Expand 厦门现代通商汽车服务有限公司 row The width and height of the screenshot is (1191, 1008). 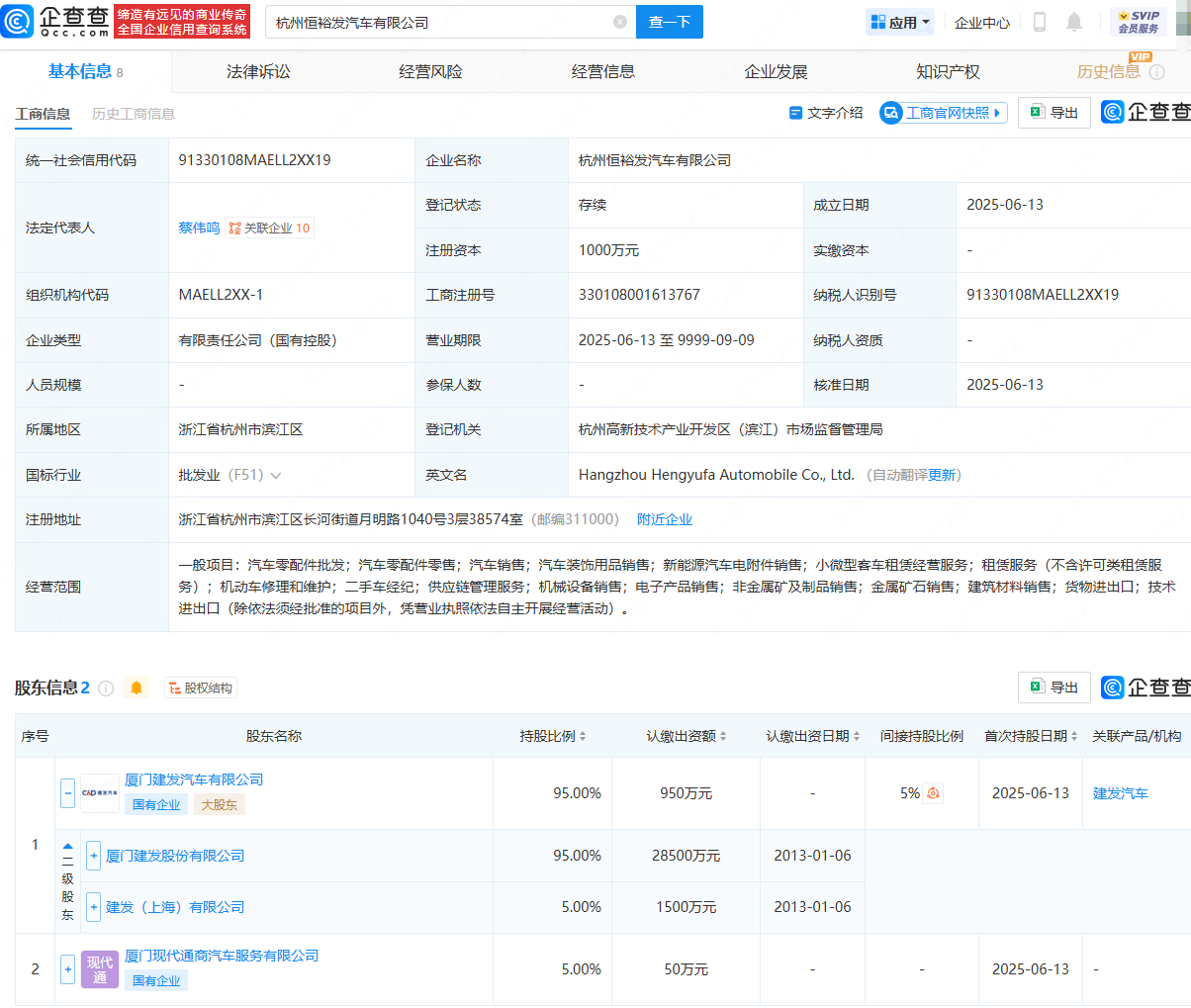[67, 969]
